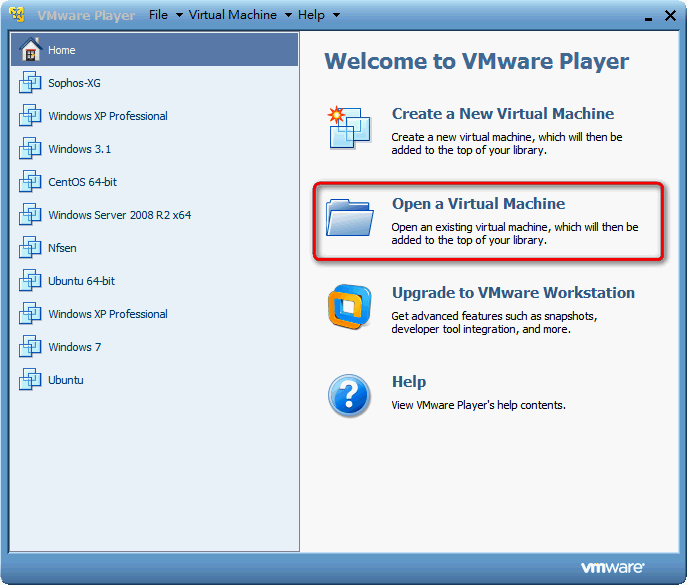Select the CentOS 64-bit entry
The width and height of the screenshot is (687, 585).
tap(154, 181)
